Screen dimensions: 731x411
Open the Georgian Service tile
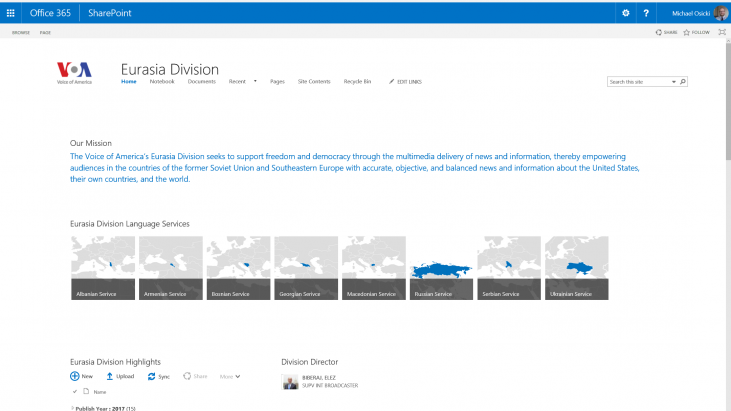pyautogui.click(x=306, y=268)
